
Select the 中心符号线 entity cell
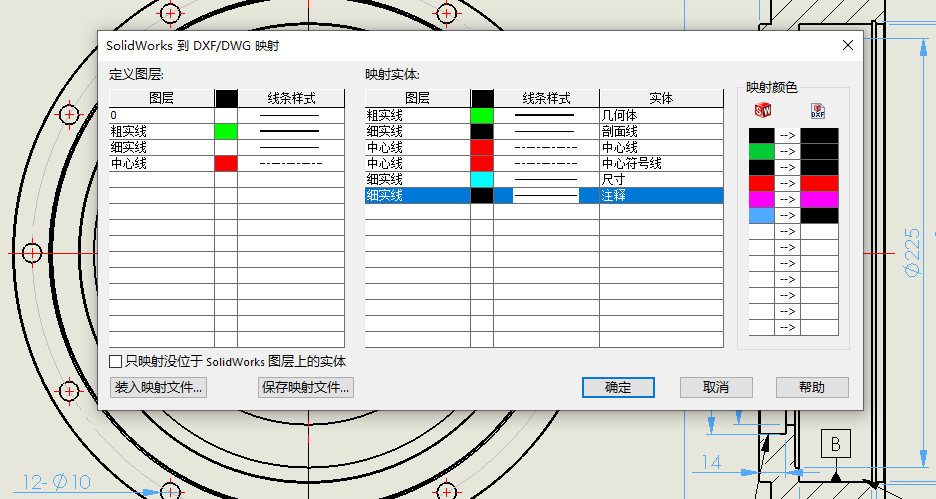tap(661, 164)
